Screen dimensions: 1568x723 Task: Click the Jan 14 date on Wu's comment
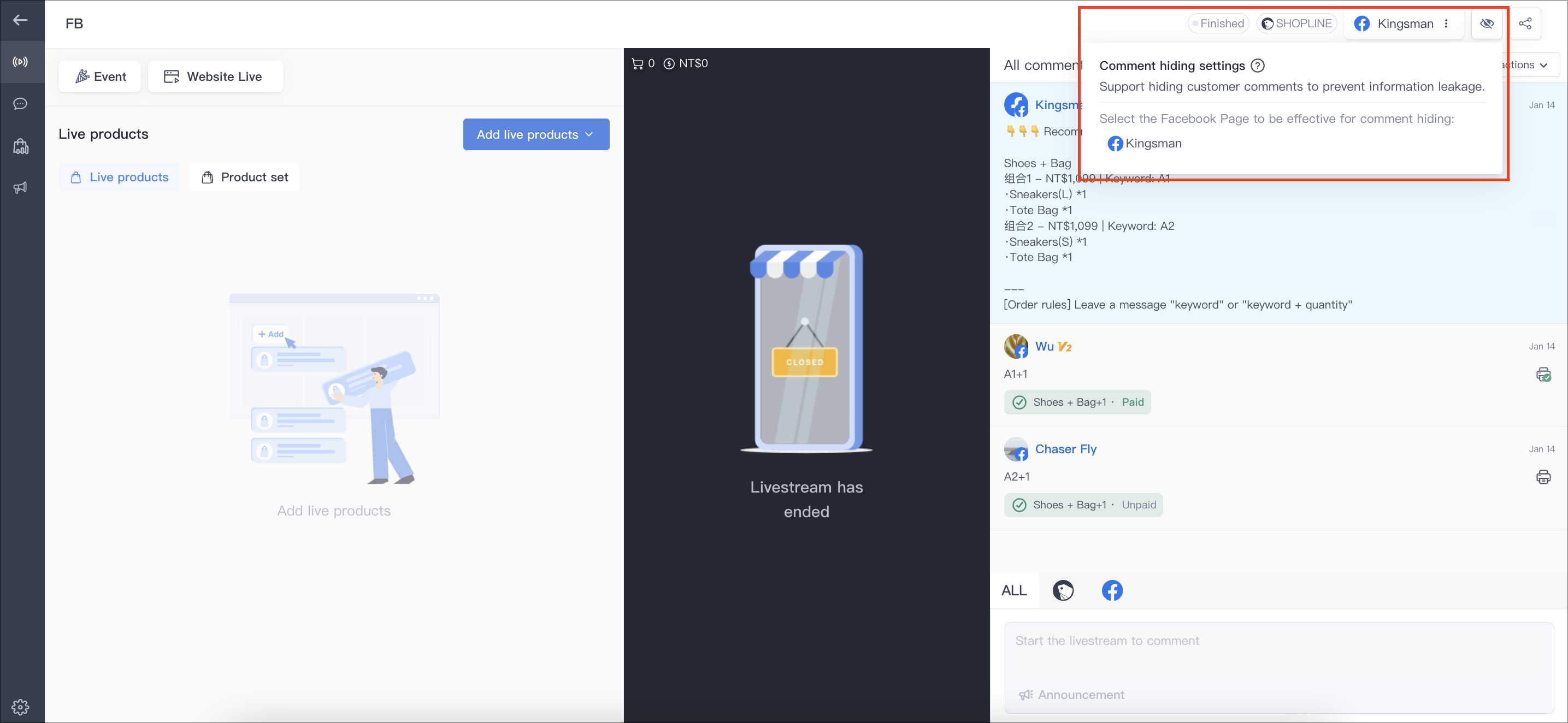[1541, 346]
